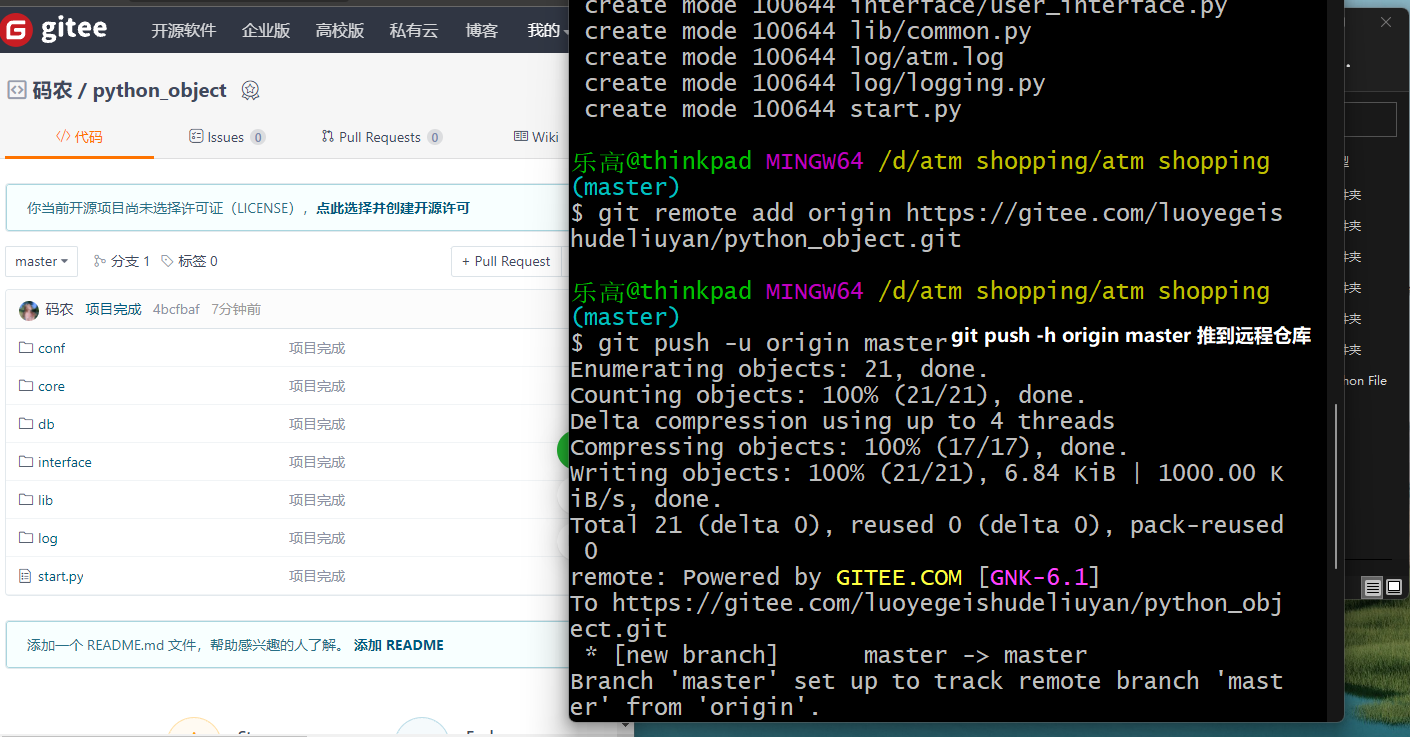Viewport: 1410px width, 737px height.
Task: Click the db folder icon
Action: coord(26,424)
